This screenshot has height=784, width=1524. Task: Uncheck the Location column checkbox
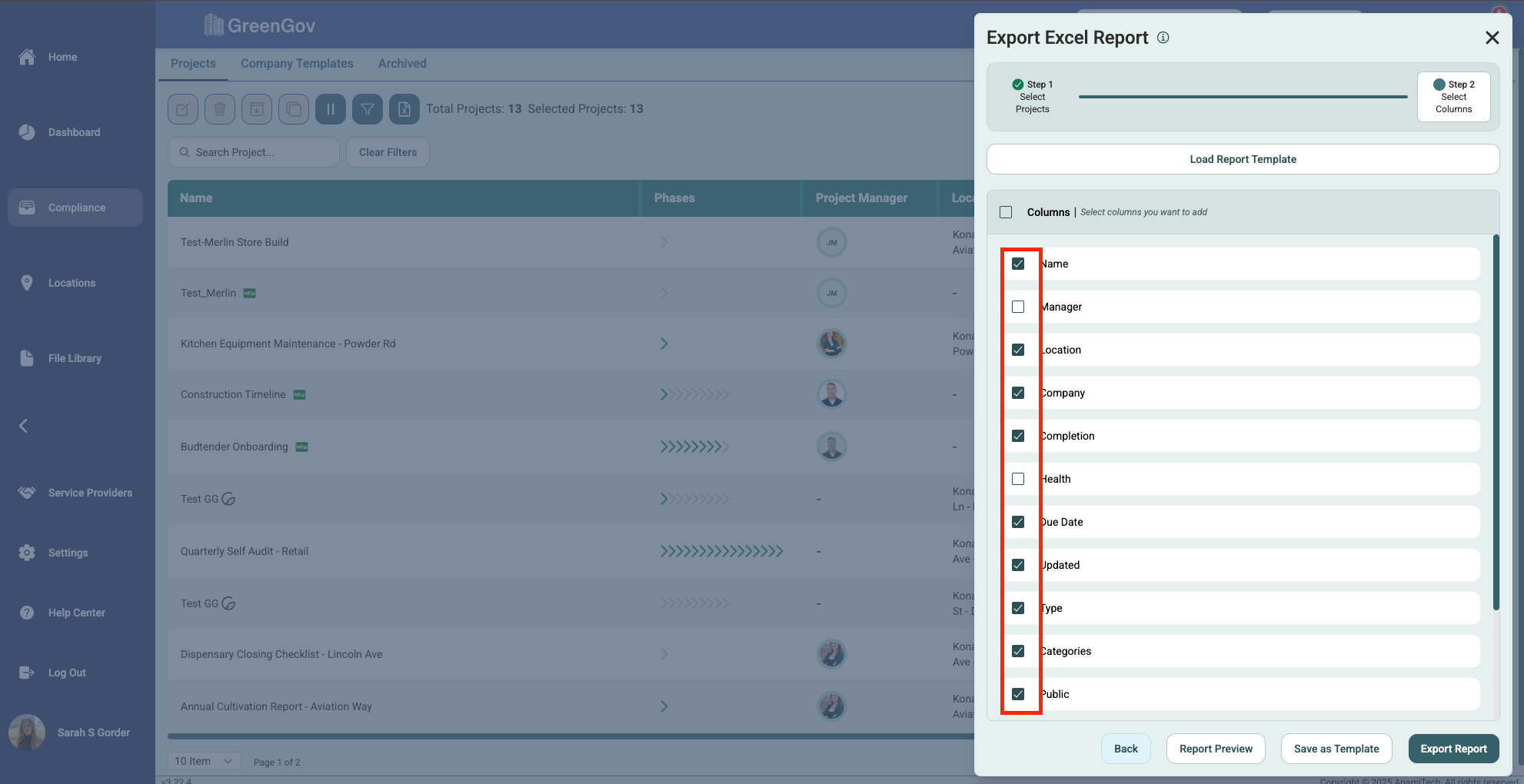(1018, 350)
